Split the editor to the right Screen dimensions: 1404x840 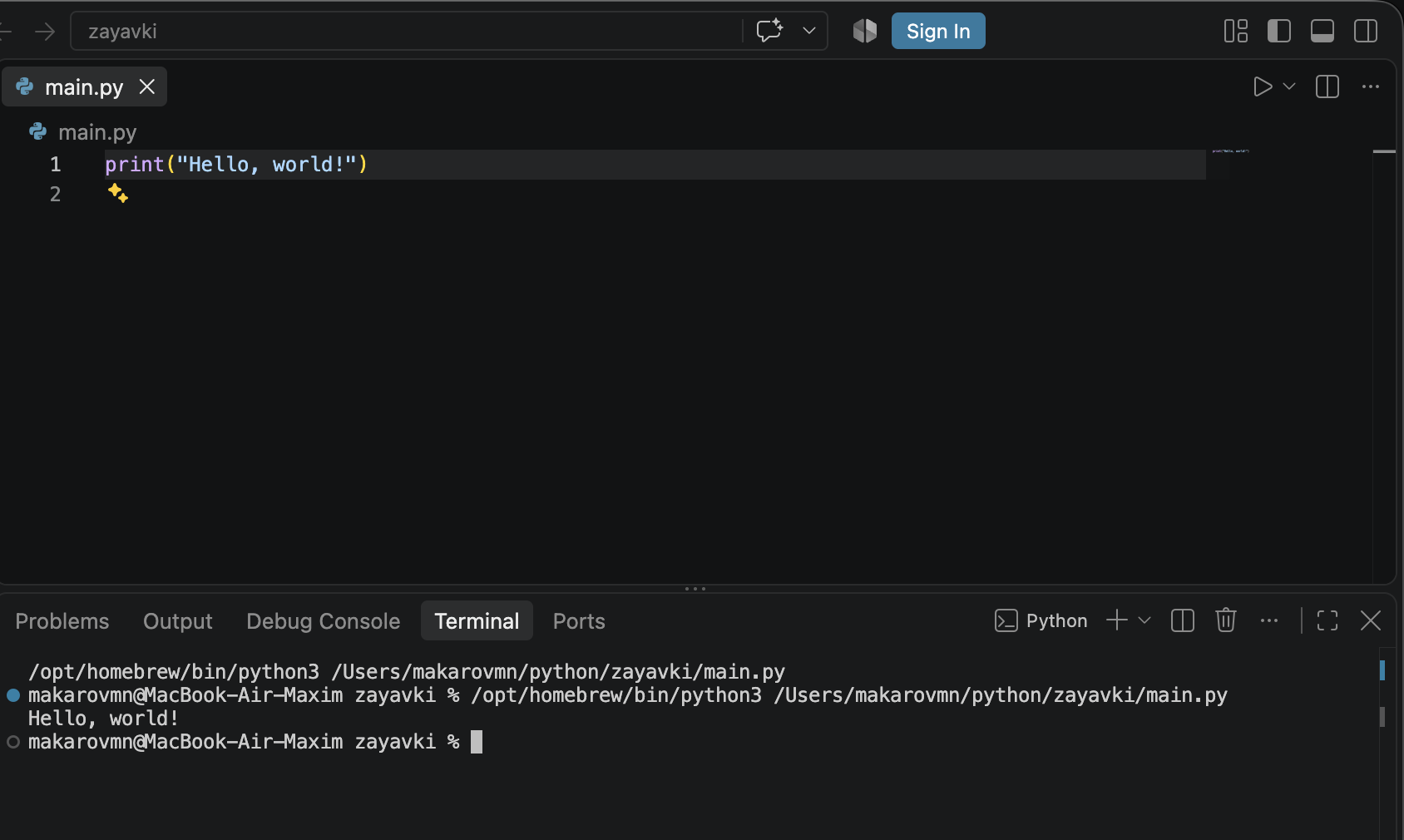[x=1327, y=86]
